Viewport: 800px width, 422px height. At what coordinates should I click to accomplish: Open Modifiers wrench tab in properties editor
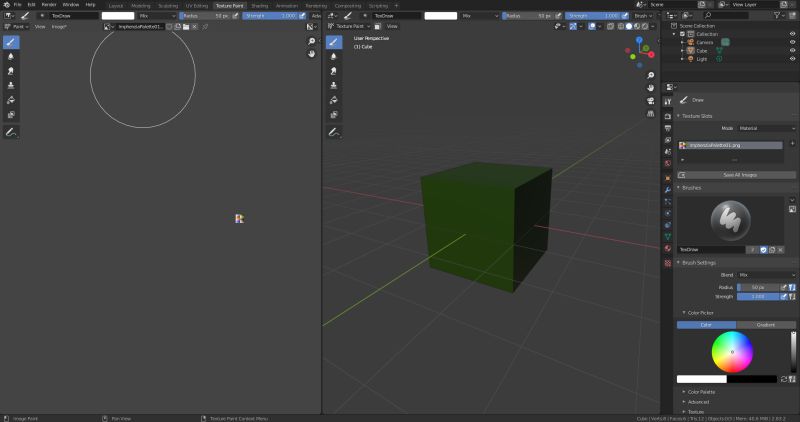pos(667,190)
